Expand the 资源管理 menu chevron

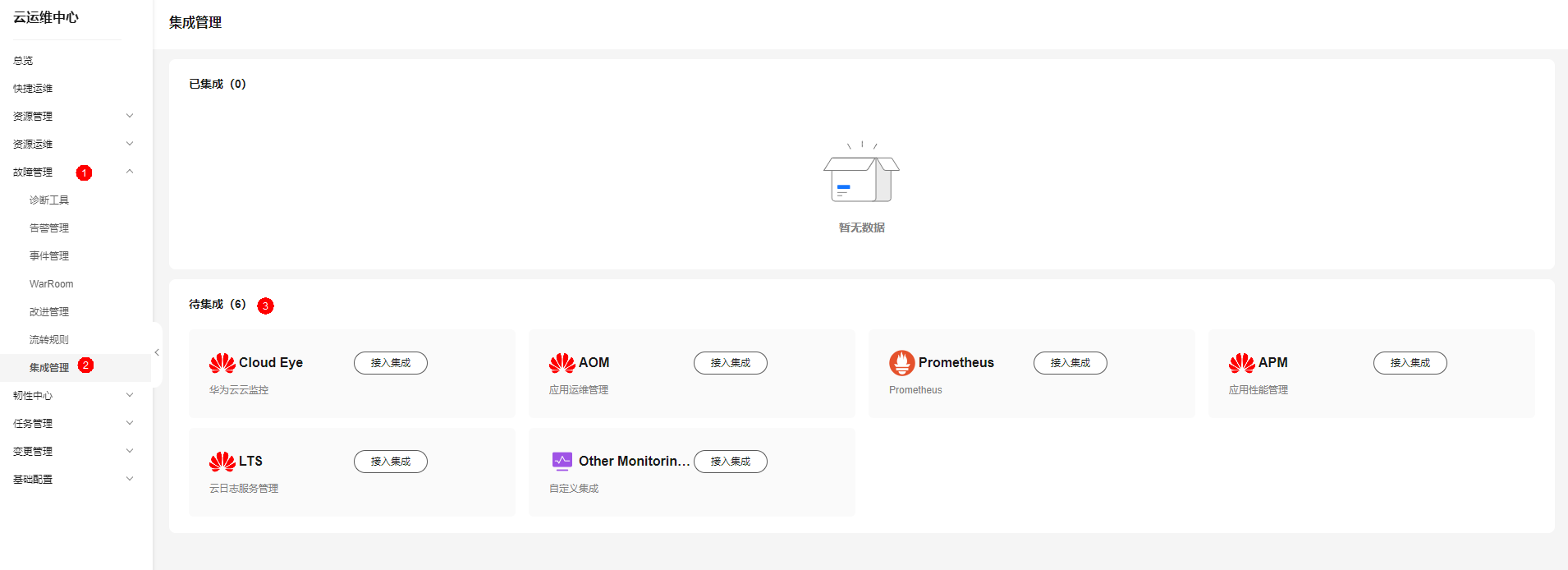(x=130, y=116)
